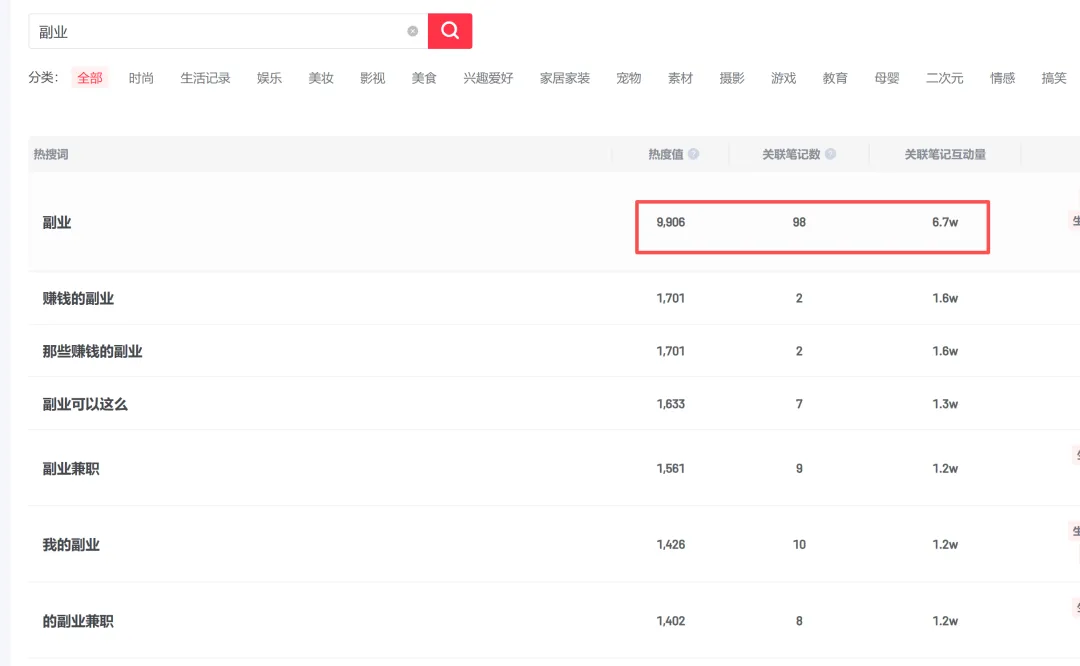Clear the search box with the x icon

click(x=412, y=31)
